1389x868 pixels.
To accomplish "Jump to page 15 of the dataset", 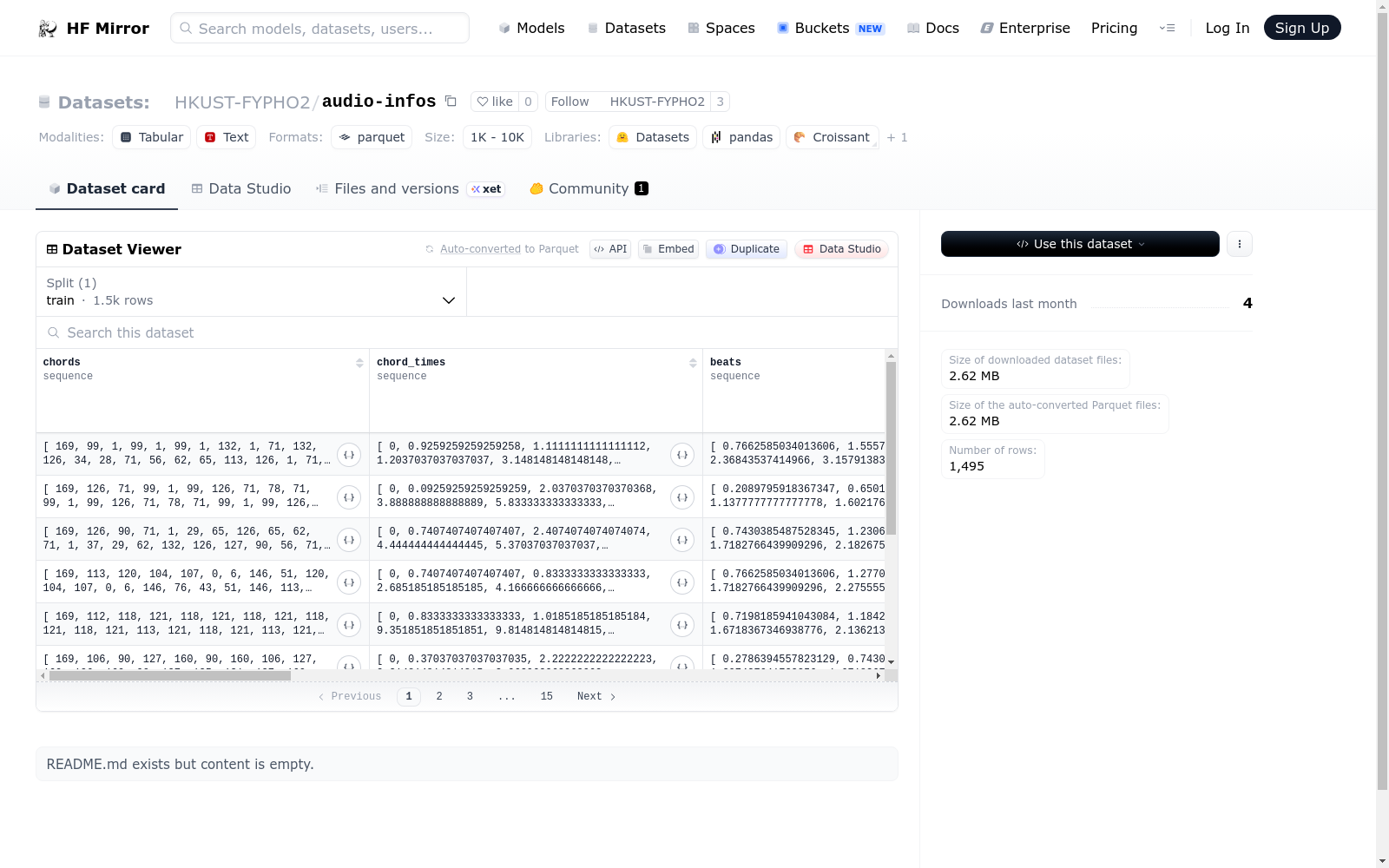I will pyautogui.click(x=546, y=696).
